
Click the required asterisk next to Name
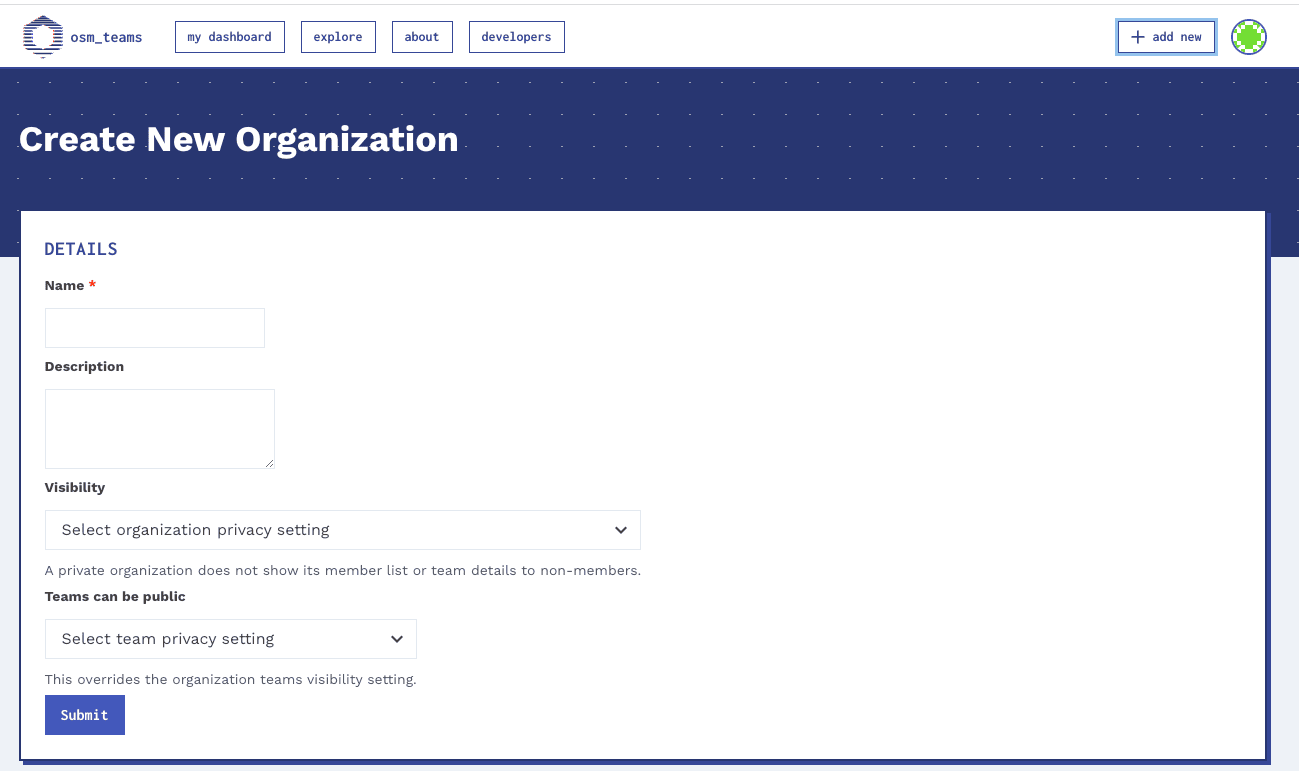(x=92, y=284)
